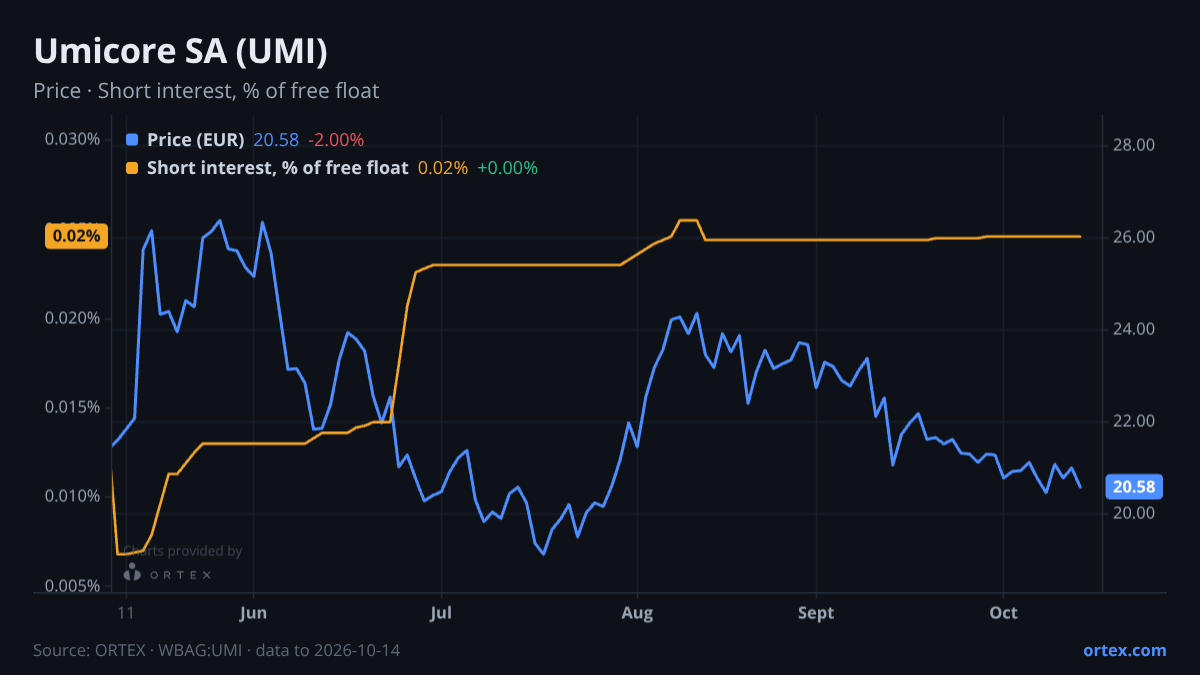Click the price value 20.58 in legend
This screenshot has height=675, width=1200.
277,140
